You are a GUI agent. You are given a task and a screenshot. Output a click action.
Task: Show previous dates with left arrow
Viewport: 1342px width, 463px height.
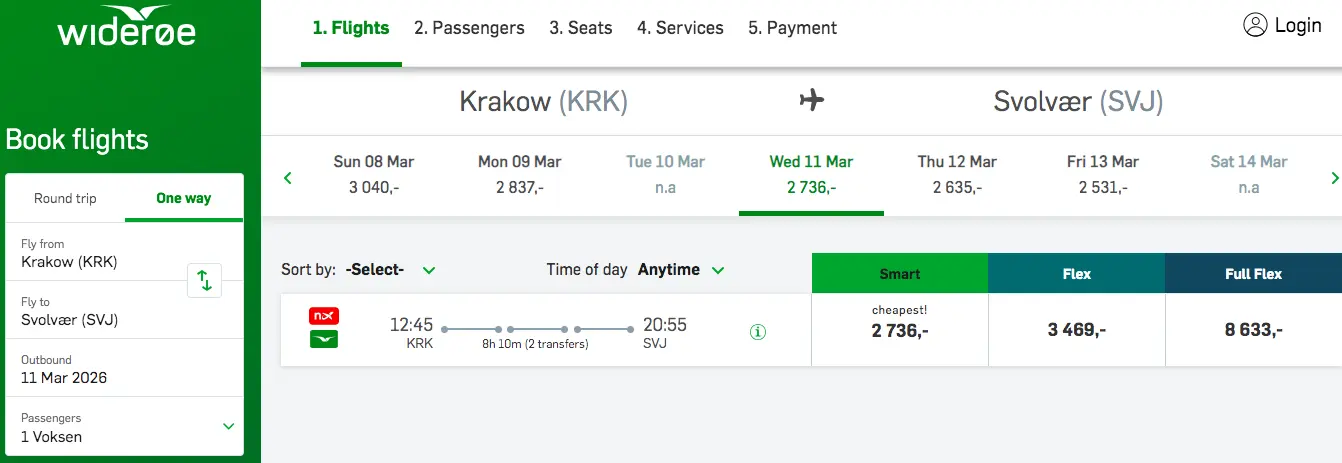288,179
